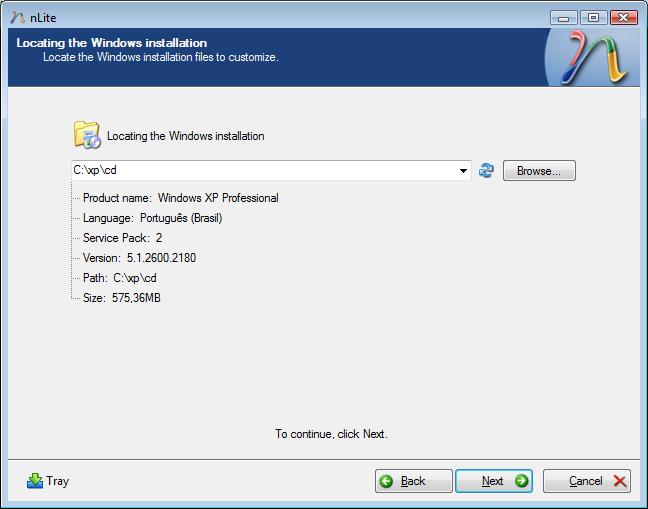Open the installation path dropdown arrow

coord(463,171)
